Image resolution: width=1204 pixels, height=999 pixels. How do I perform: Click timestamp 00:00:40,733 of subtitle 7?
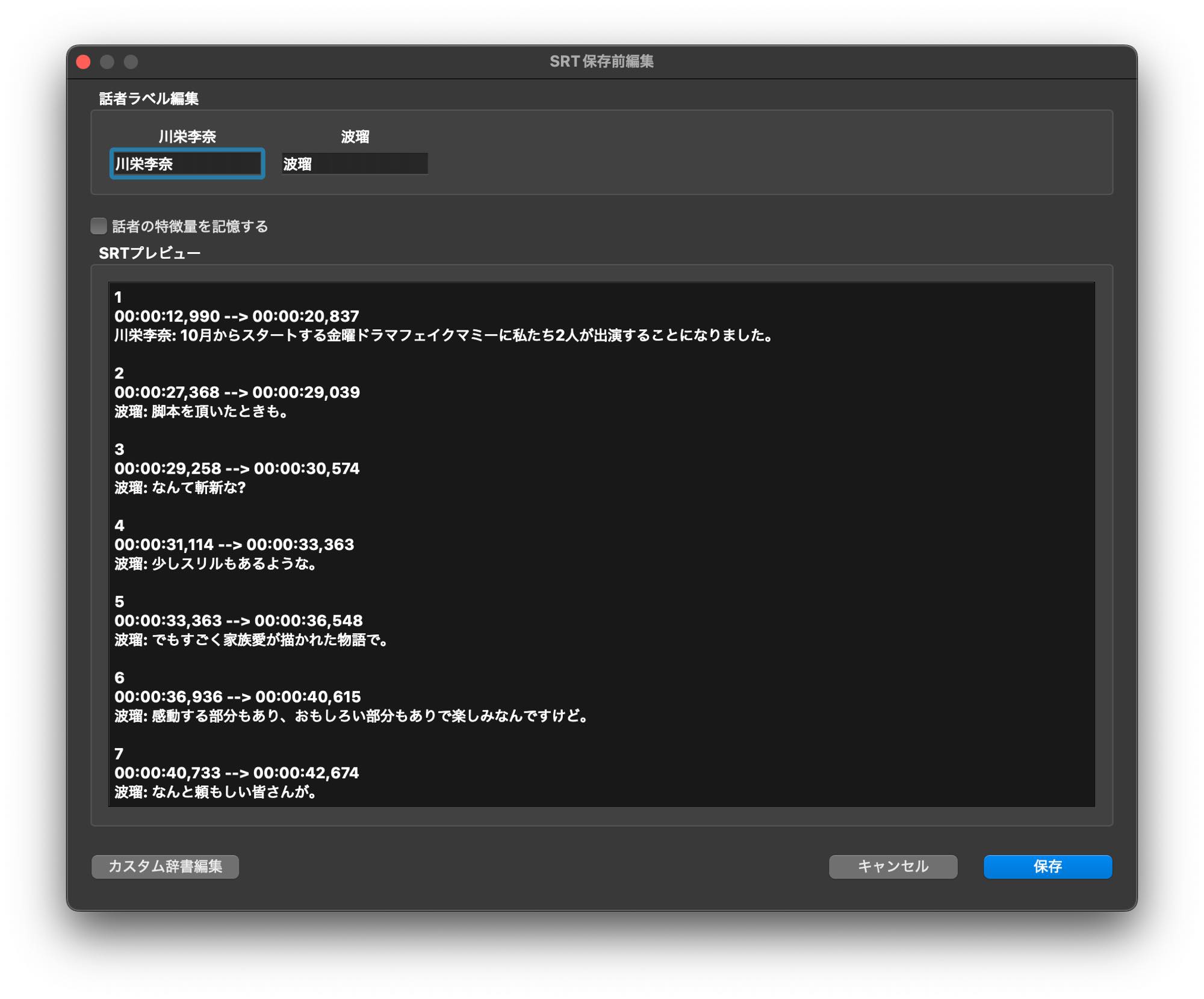pos(167,773)
